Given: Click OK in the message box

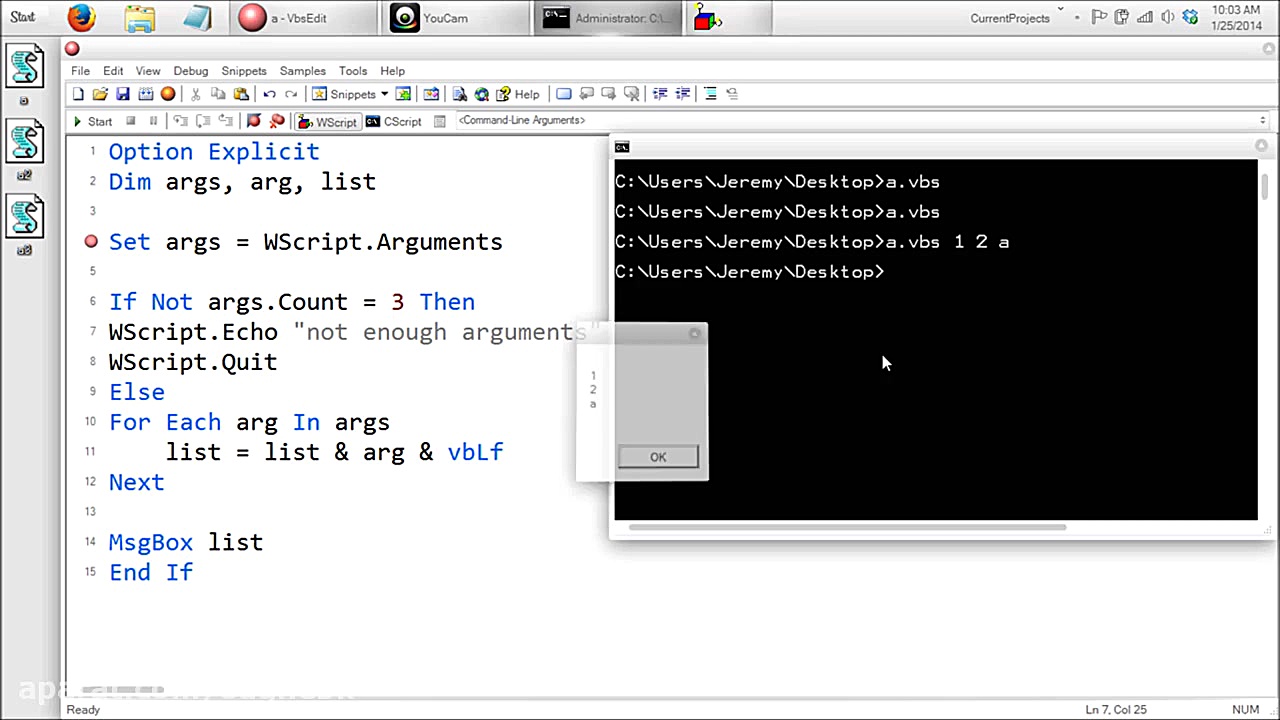Looking at the screenshot, I should click(x=658, y=457).
